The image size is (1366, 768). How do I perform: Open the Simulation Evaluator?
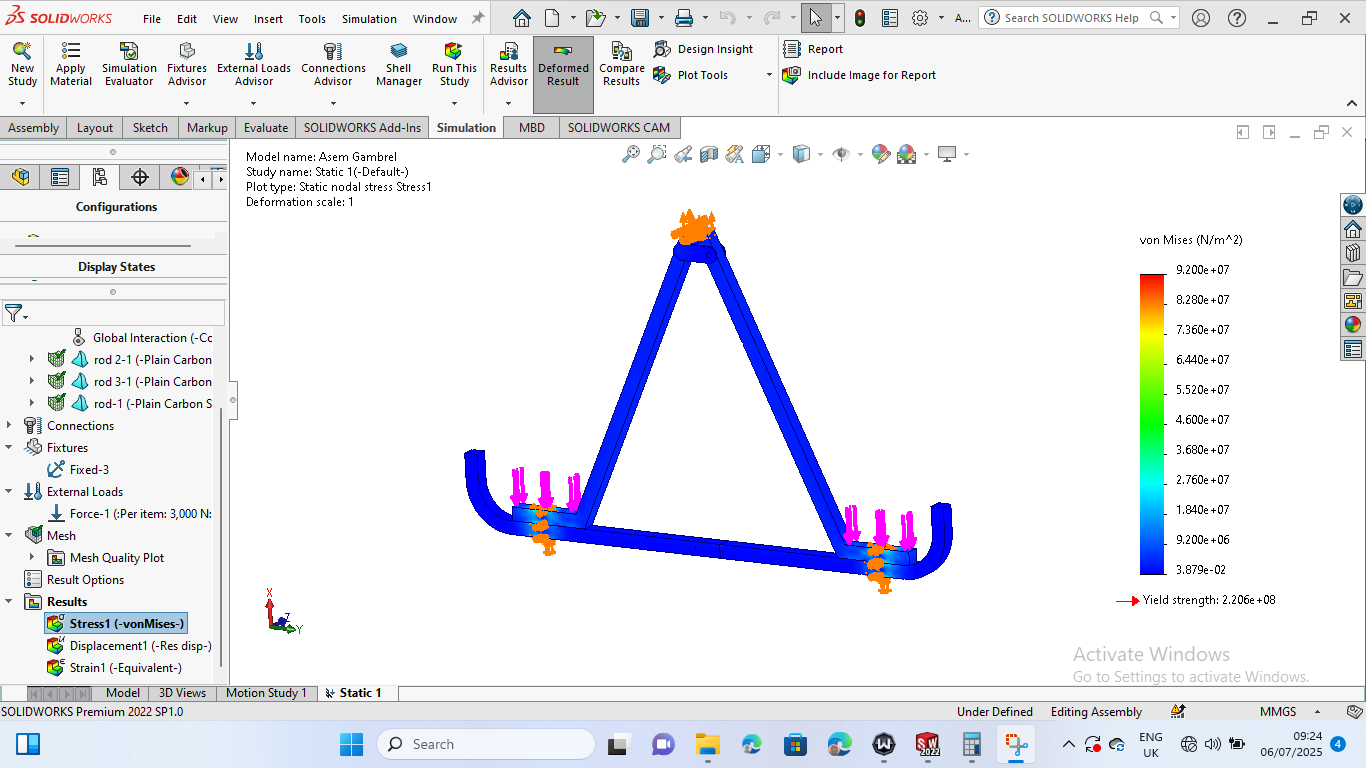coord(129,52)
